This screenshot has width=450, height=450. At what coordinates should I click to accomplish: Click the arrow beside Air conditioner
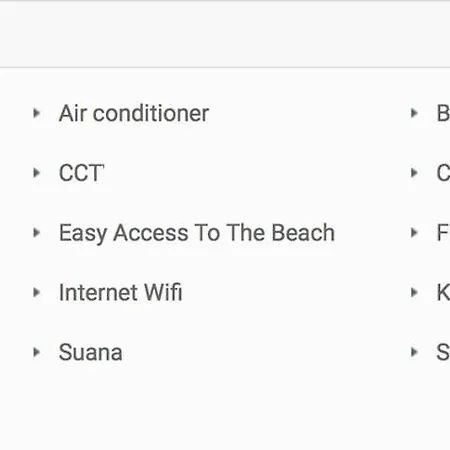coord(37,113)
